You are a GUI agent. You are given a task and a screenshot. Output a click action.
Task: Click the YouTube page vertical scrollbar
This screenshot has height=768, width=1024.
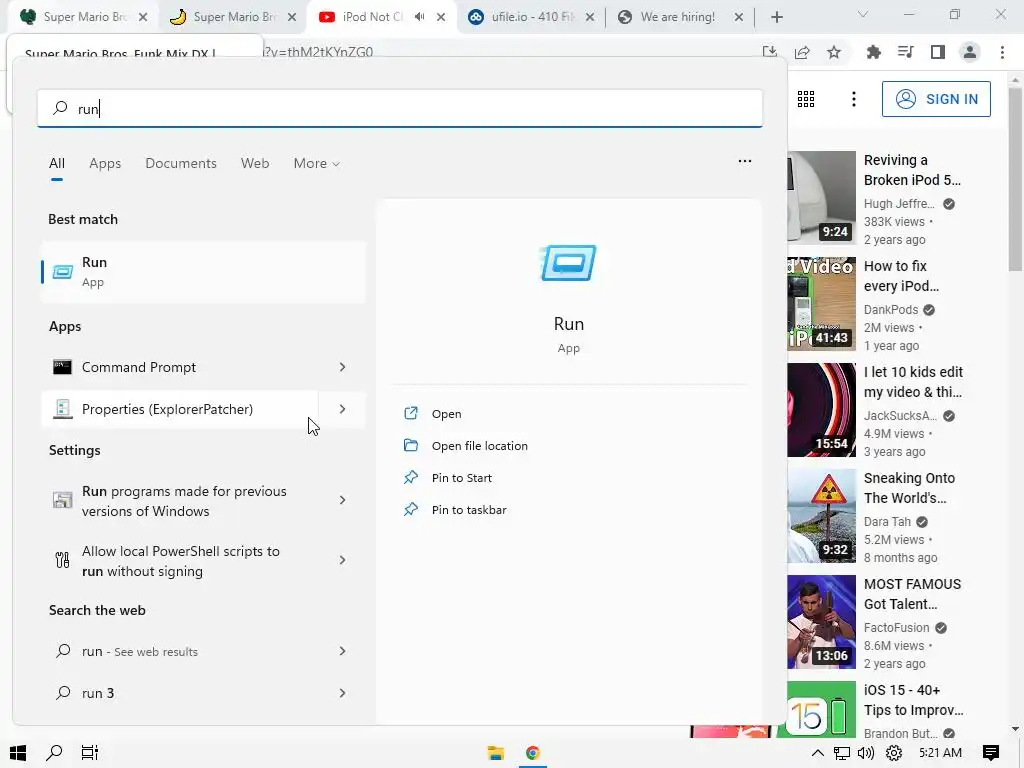[1015, 180]
